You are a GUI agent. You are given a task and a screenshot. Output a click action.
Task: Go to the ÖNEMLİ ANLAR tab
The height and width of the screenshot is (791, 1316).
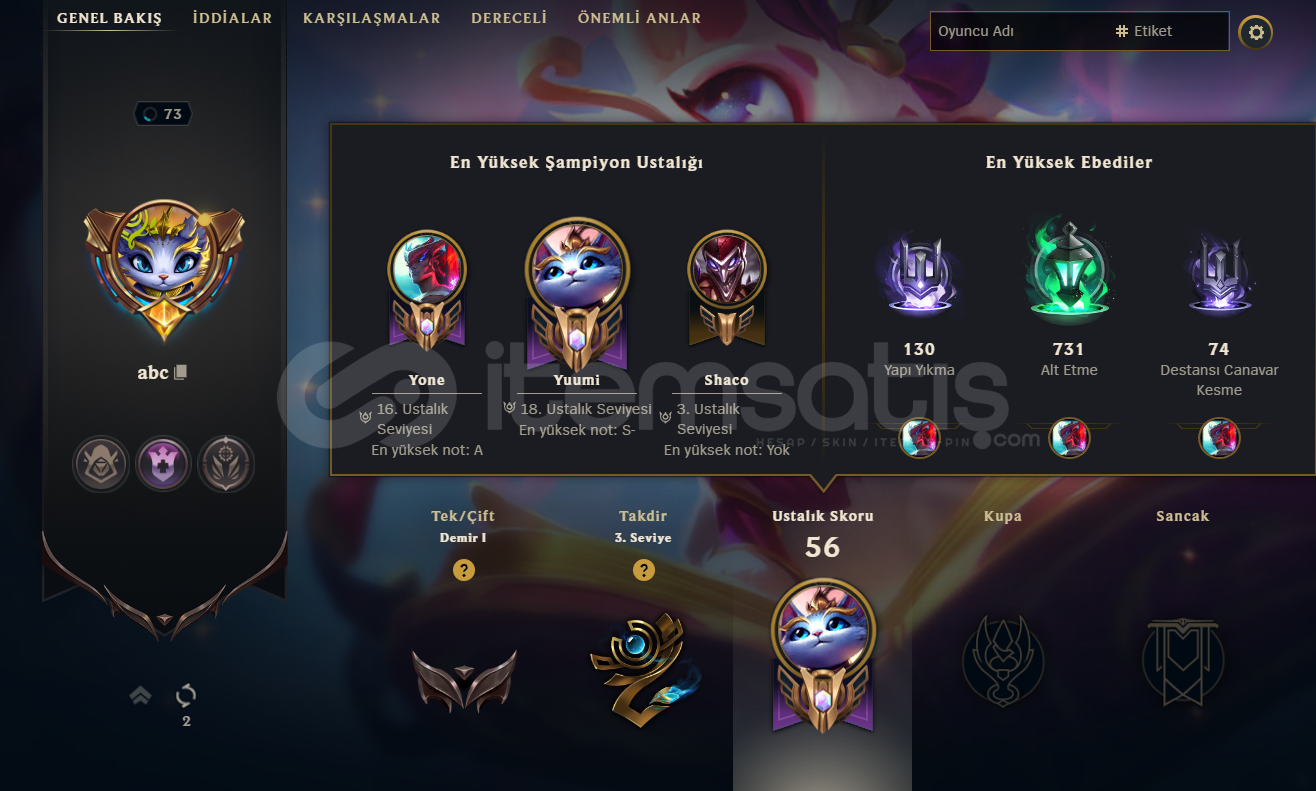(x=640, y=18)
